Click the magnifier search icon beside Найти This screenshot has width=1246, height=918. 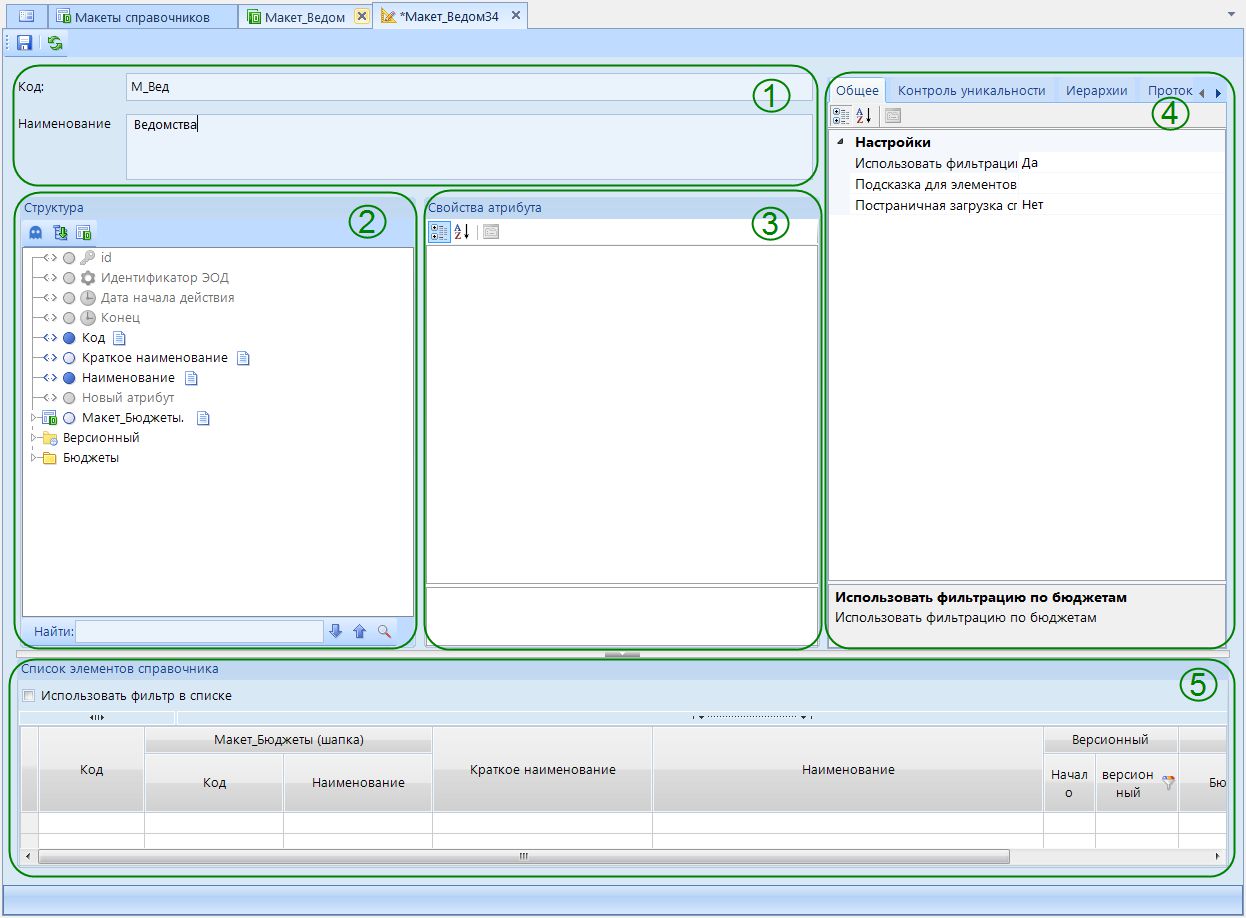[x=384, y=631]
